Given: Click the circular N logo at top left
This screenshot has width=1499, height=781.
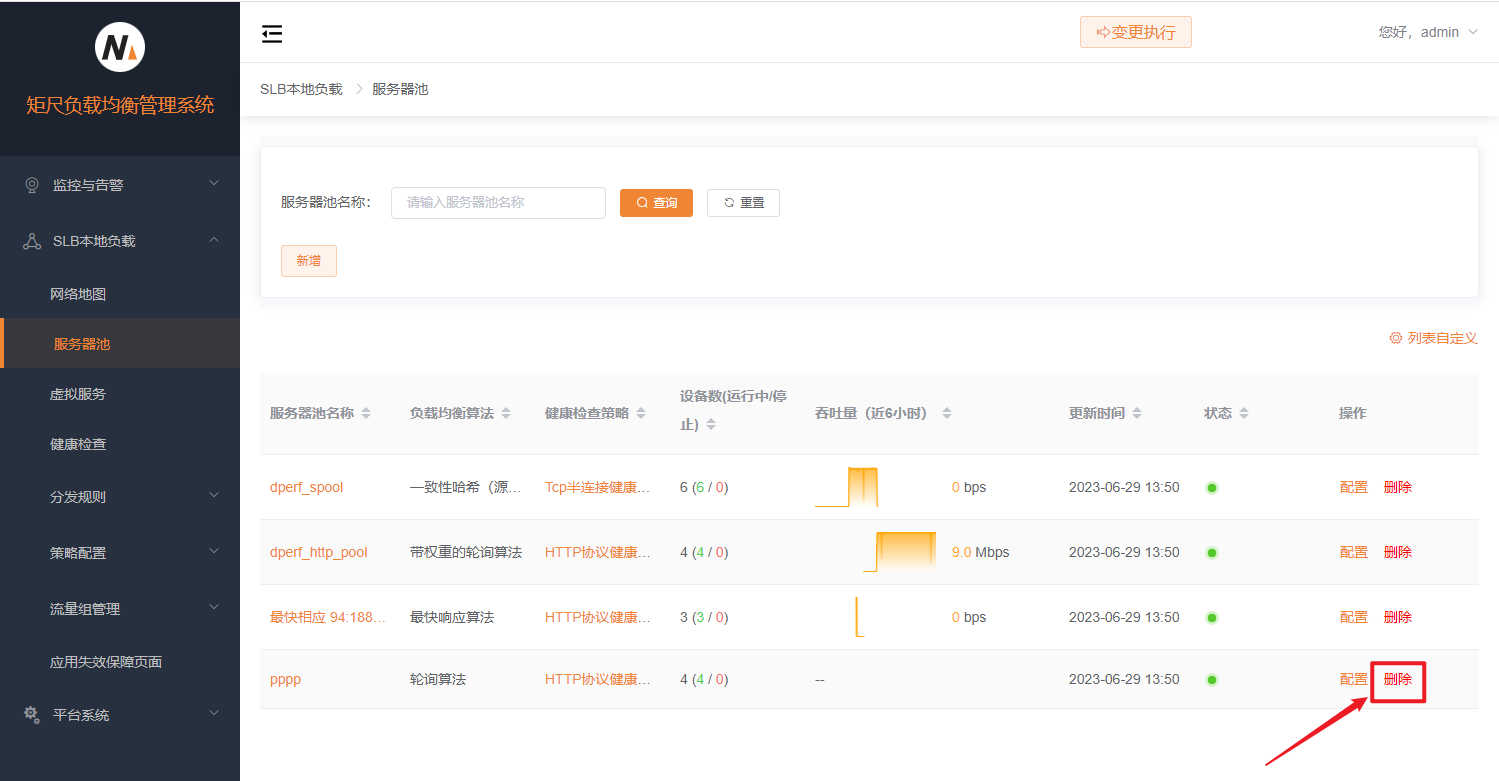Looking at the screenshot, I should pyautogui.click(x=119, y=46).
